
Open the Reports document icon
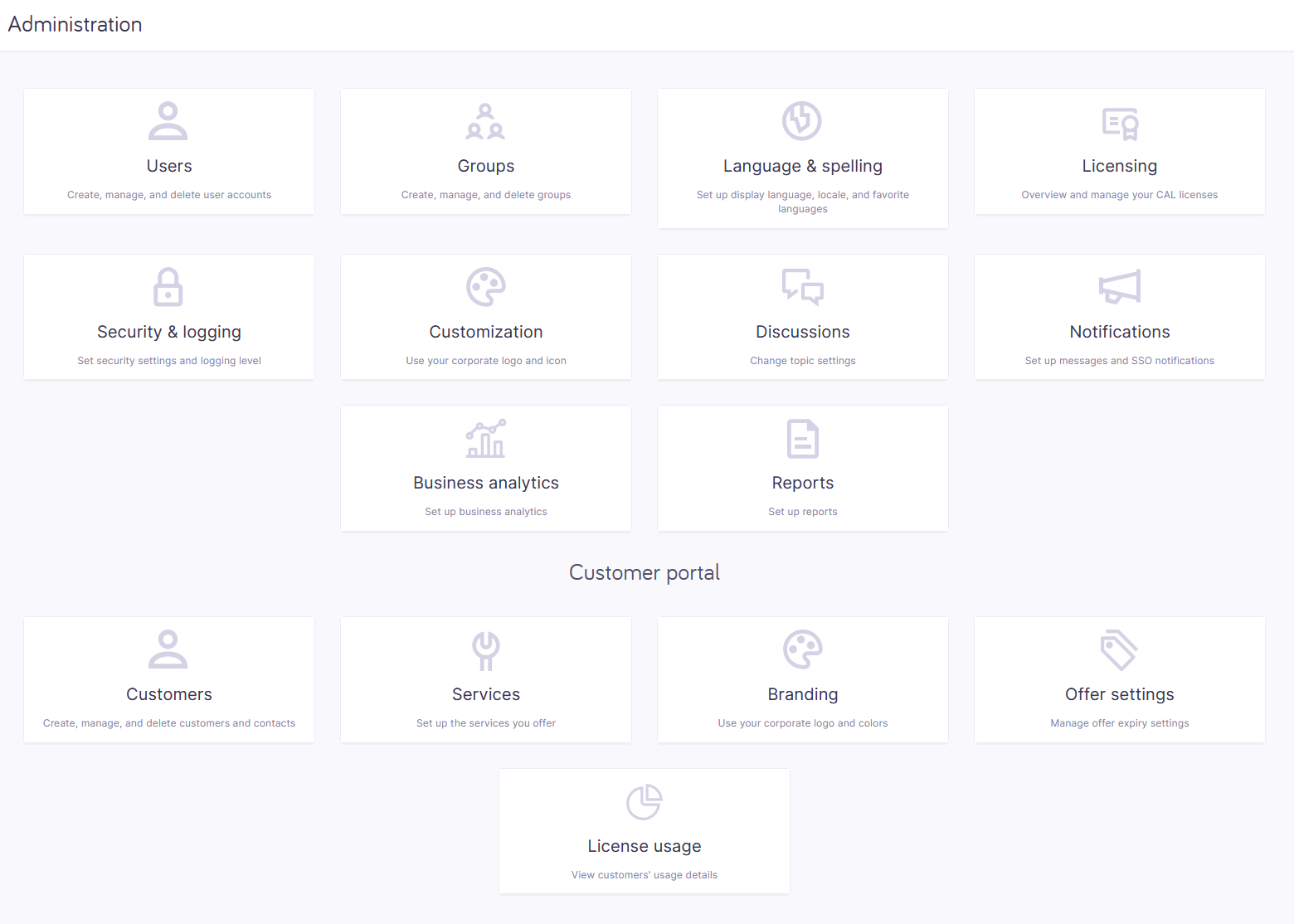[802, 438]
